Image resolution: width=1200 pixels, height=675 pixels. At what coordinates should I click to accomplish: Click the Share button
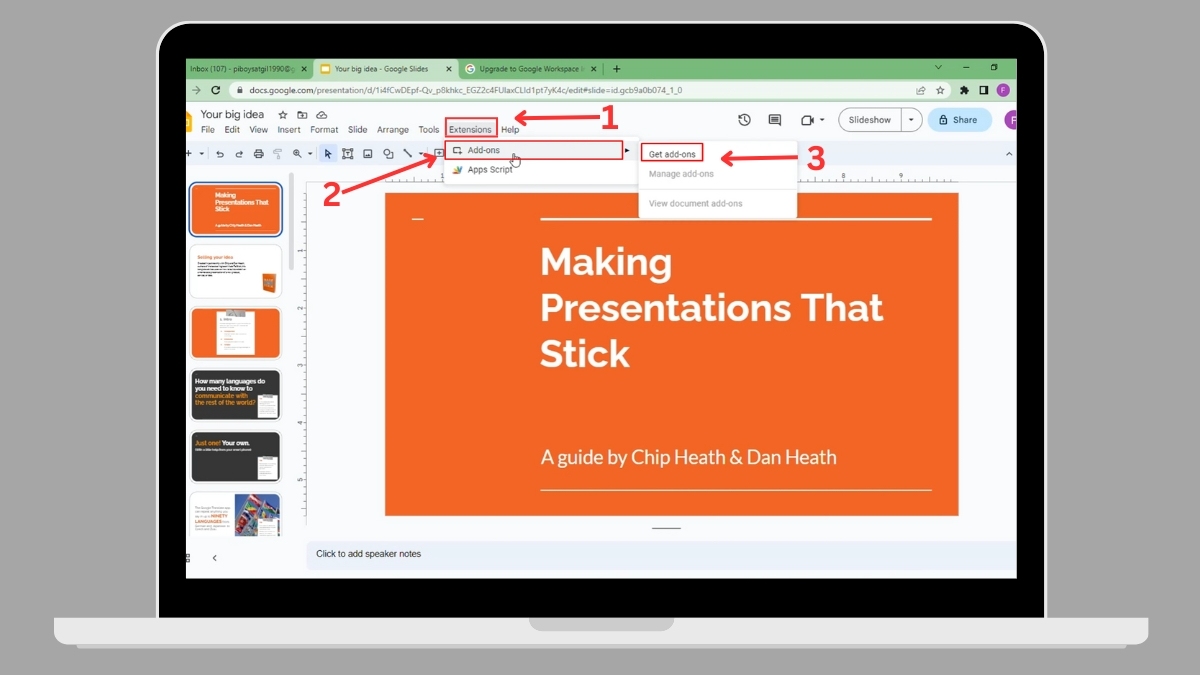(x=958, y=120)
